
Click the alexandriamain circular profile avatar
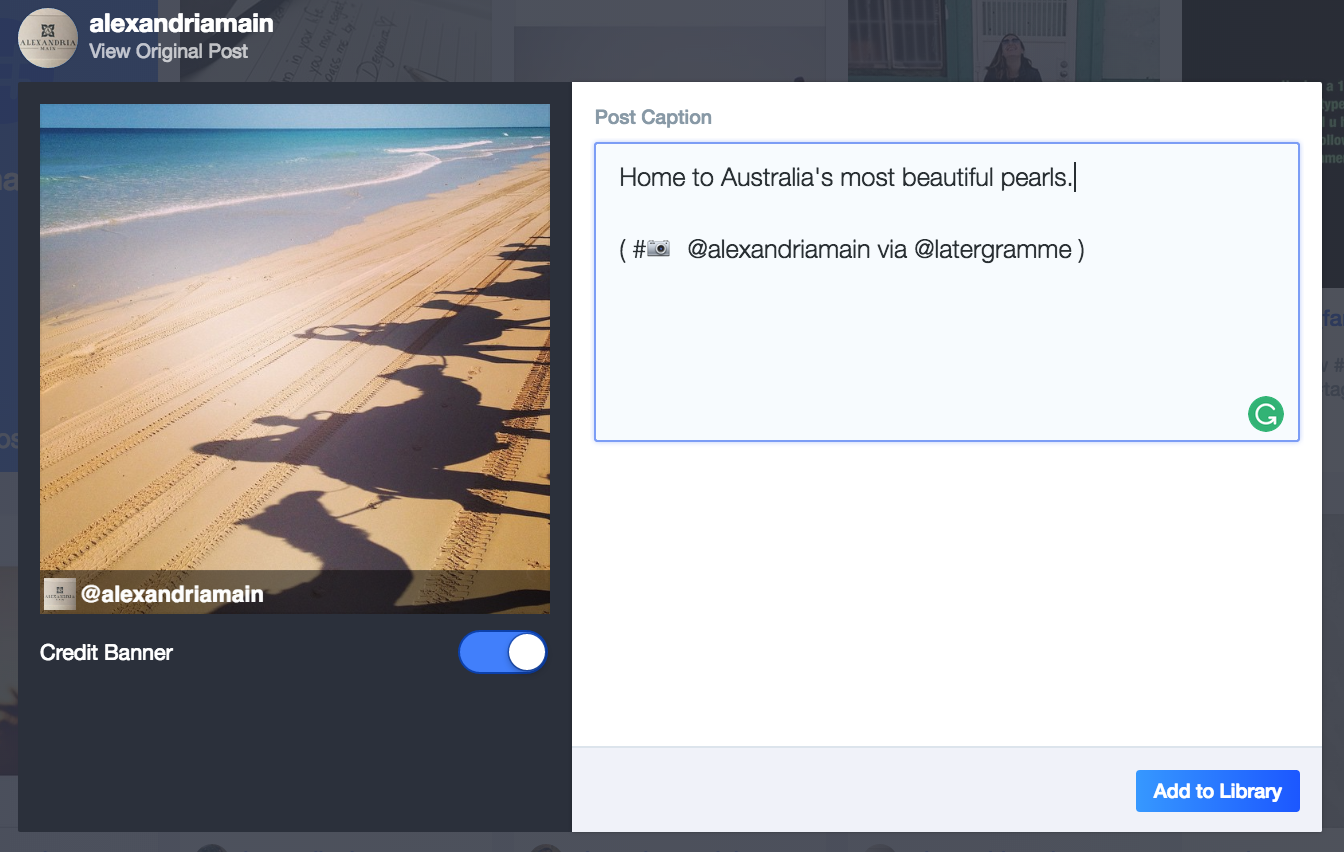(x=47, y=38)
